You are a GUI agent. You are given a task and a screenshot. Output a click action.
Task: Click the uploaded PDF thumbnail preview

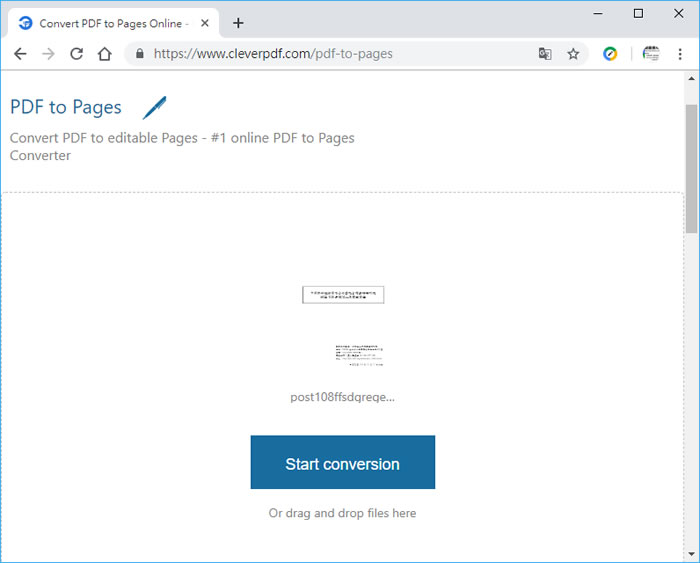pos(343,327)
